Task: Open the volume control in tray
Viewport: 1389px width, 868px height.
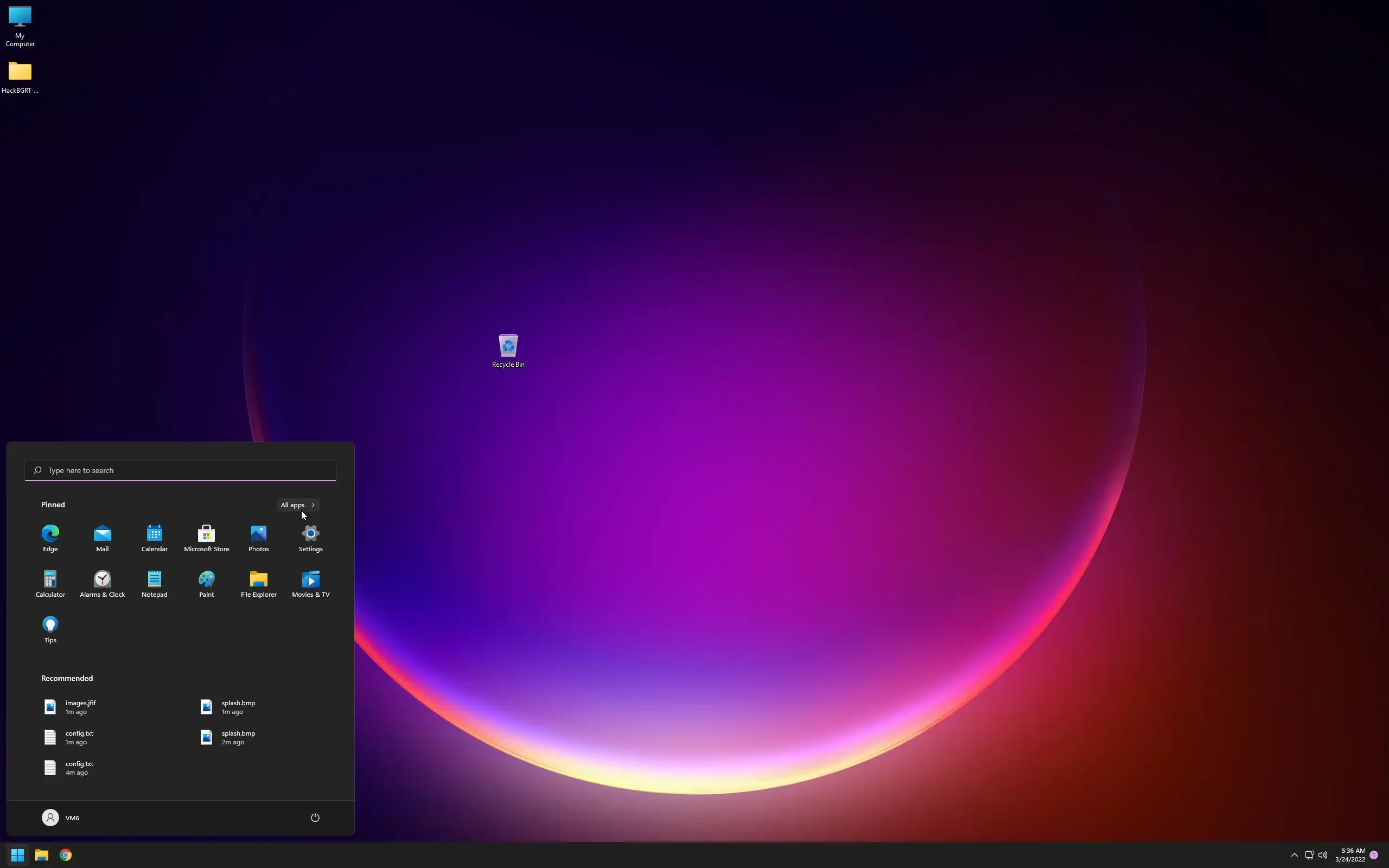Action: [1322, 855]
